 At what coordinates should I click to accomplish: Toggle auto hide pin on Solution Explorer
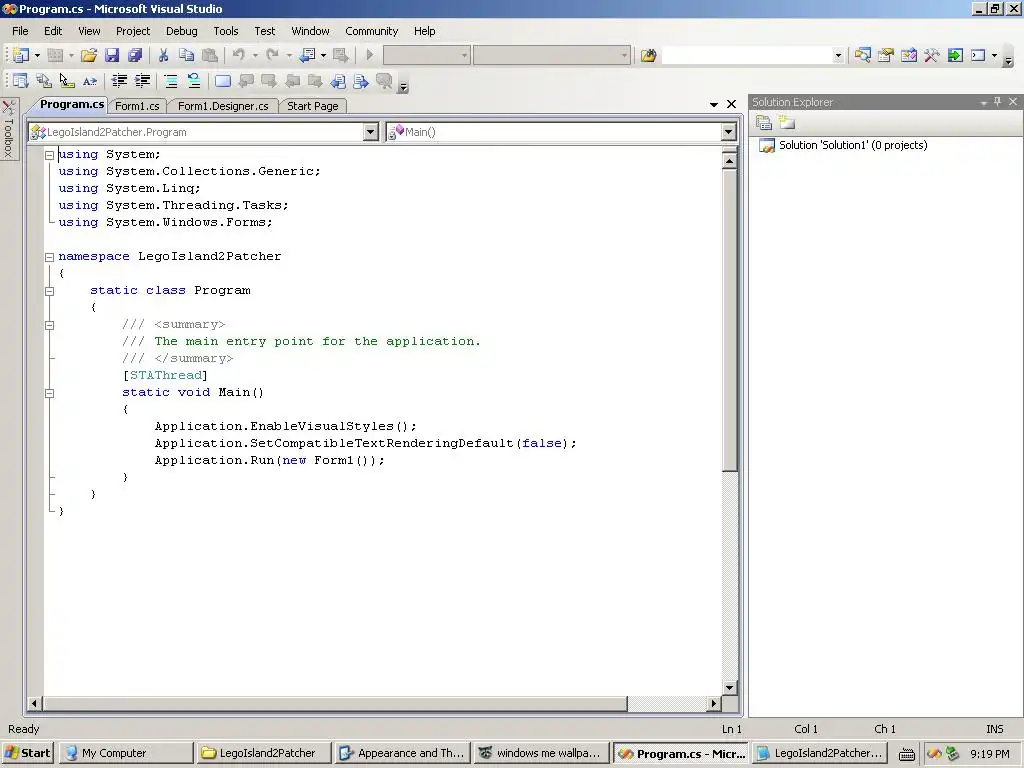click(997, 102)
